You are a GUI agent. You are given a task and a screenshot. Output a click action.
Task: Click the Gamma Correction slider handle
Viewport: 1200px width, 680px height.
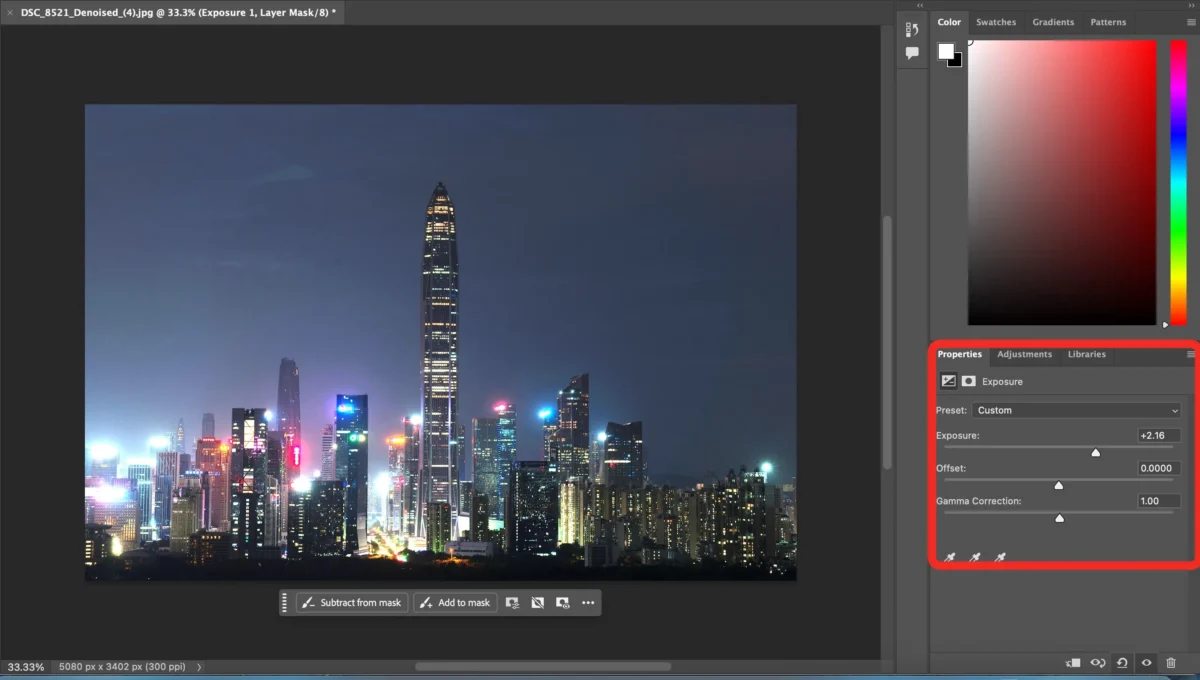coord(1059,518)
